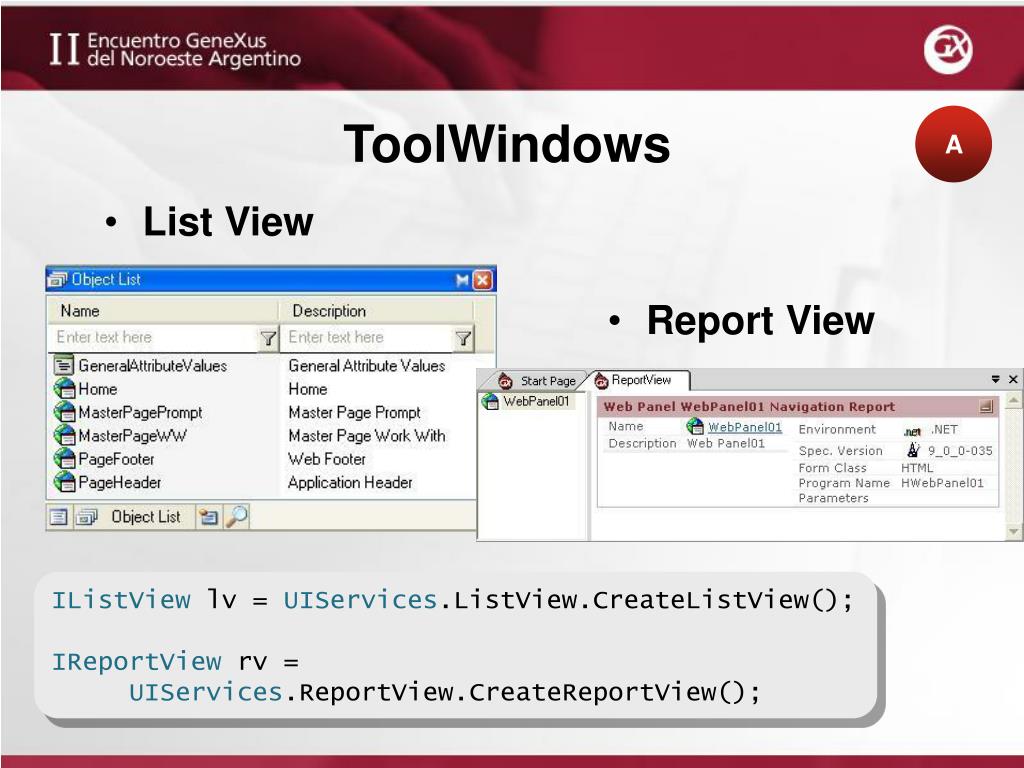Click the 'Web Panel01' description value

pos(726,443)
